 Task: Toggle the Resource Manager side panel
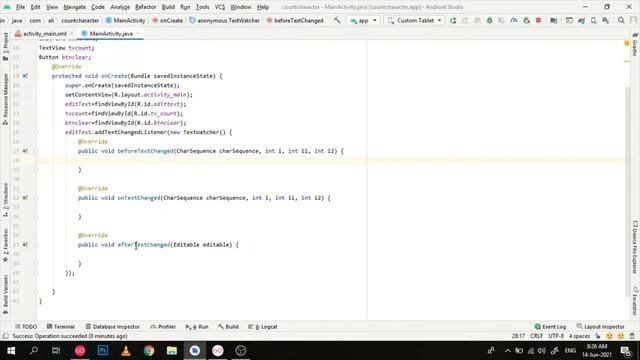point(5,99)
